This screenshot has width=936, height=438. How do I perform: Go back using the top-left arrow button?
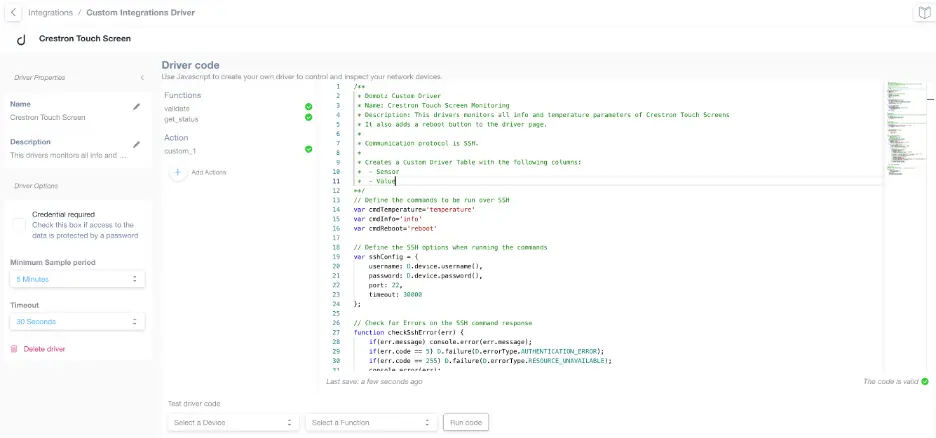point(13,13)
